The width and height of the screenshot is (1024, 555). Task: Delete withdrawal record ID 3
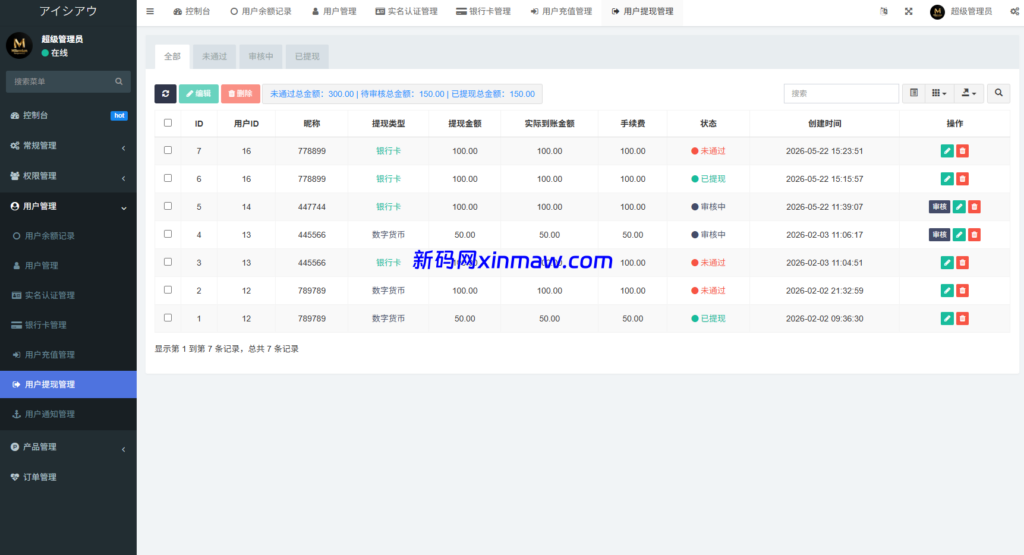tap(962, 262)
